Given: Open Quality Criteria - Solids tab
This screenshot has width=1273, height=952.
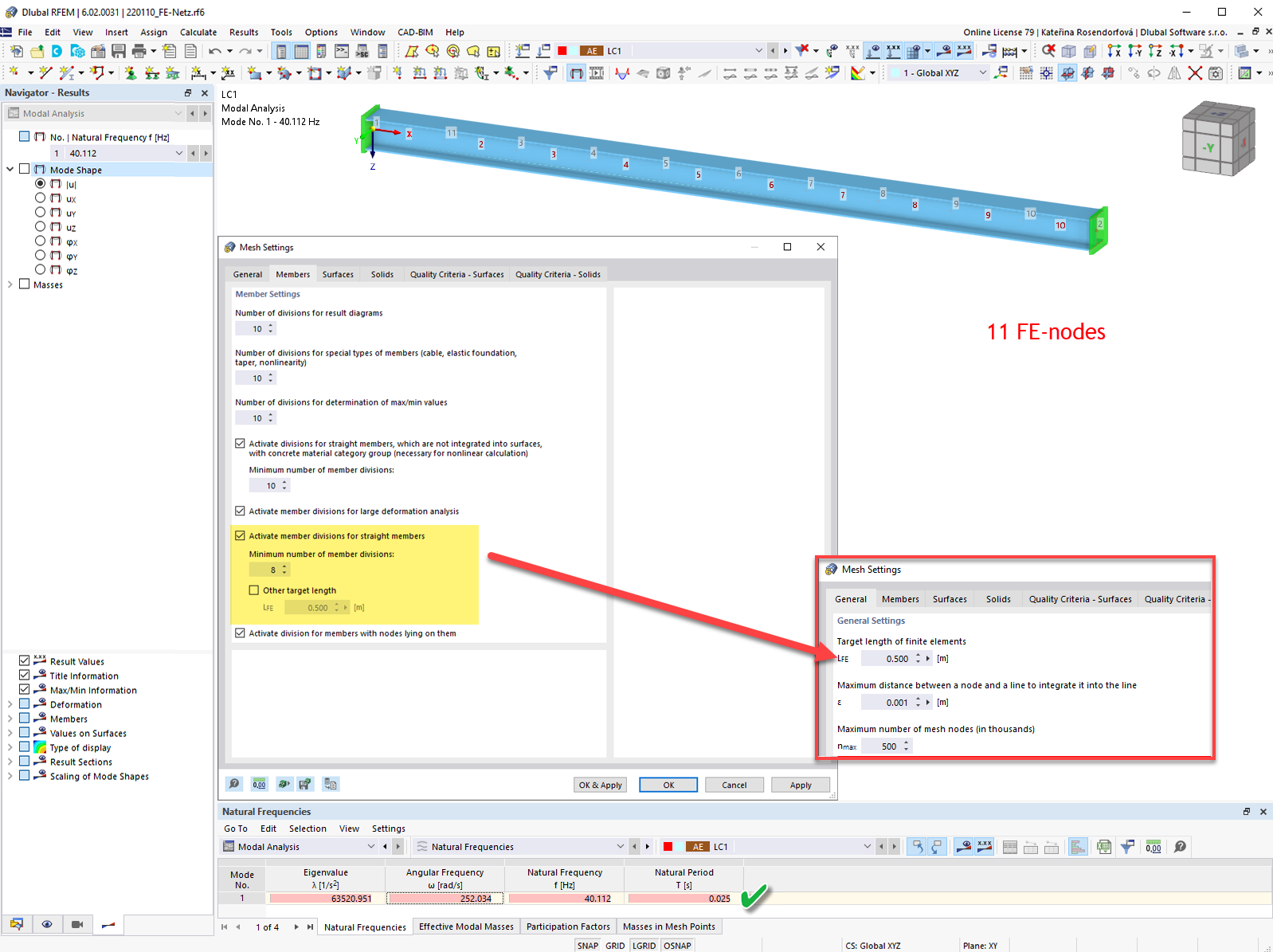Looking at the screenshot, I should pyautogui.click(x=558, y=274).
